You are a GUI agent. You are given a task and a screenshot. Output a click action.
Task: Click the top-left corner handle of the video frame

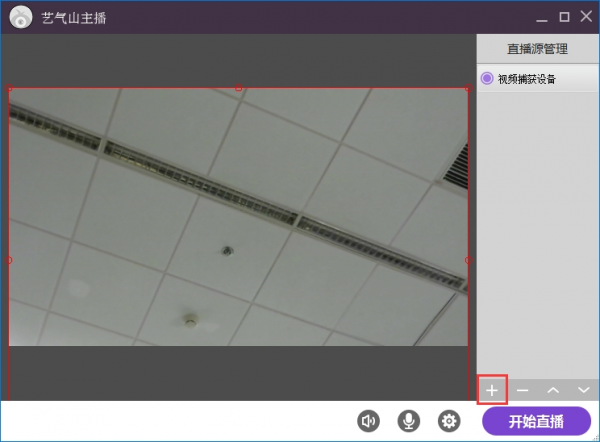click(9, 88)
